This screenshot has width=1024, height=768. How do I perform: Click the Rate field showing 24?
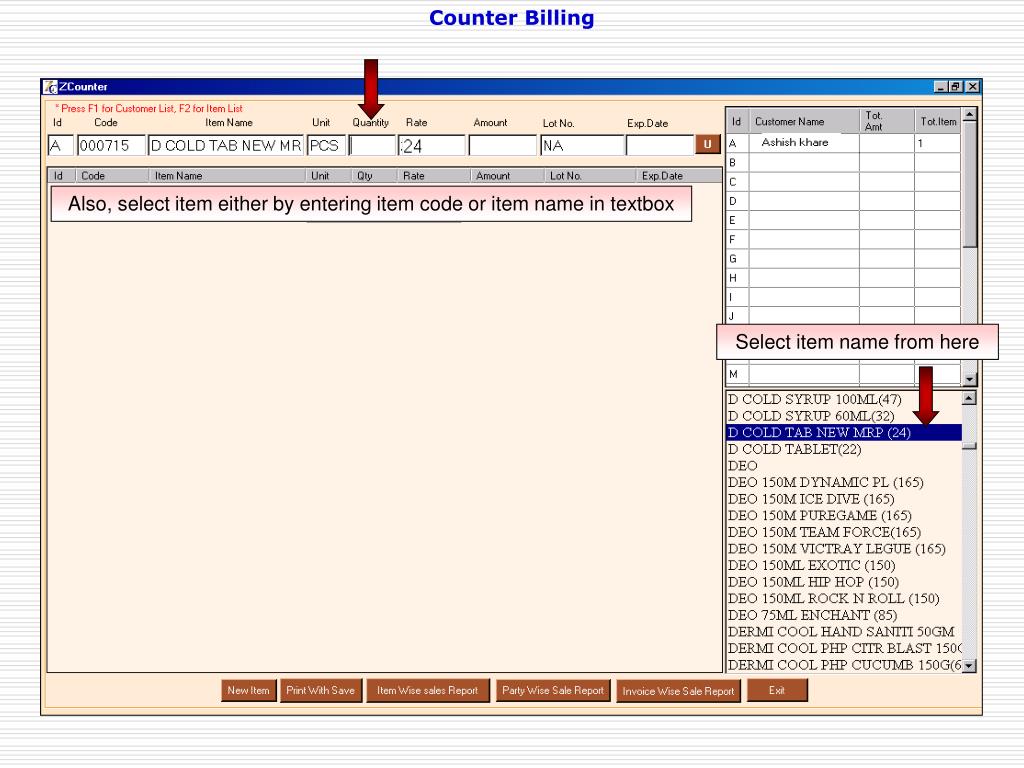(x=432, y=145)
